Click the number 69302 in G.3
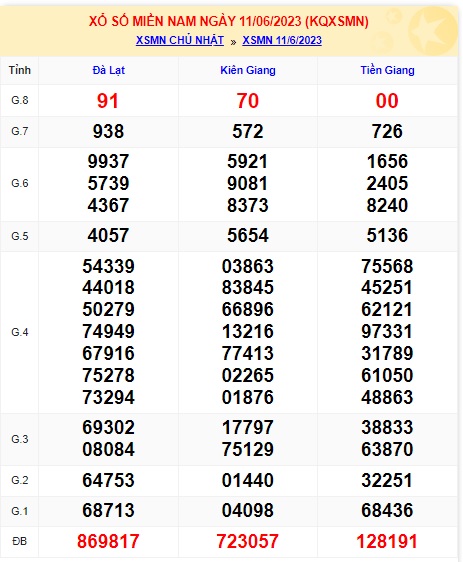This screenshot has height=562, width=463. (x=108, y=428)
